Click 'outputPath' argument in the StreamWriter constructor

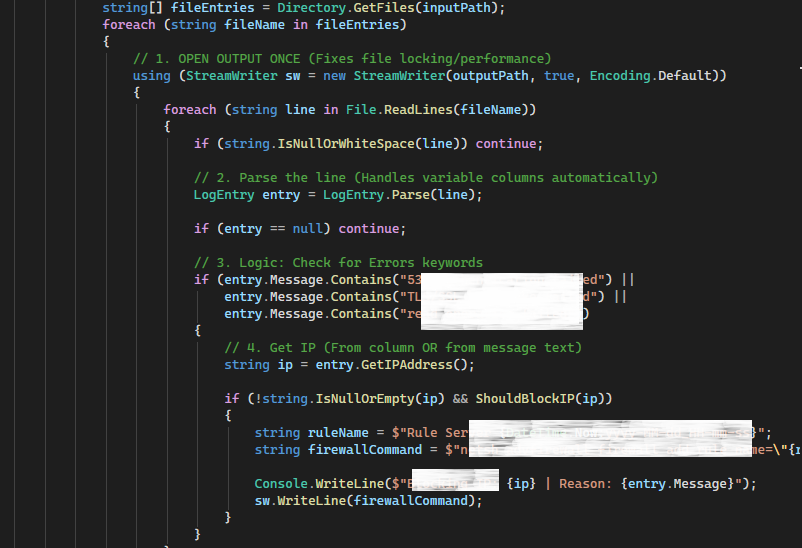tap(491, 76)
